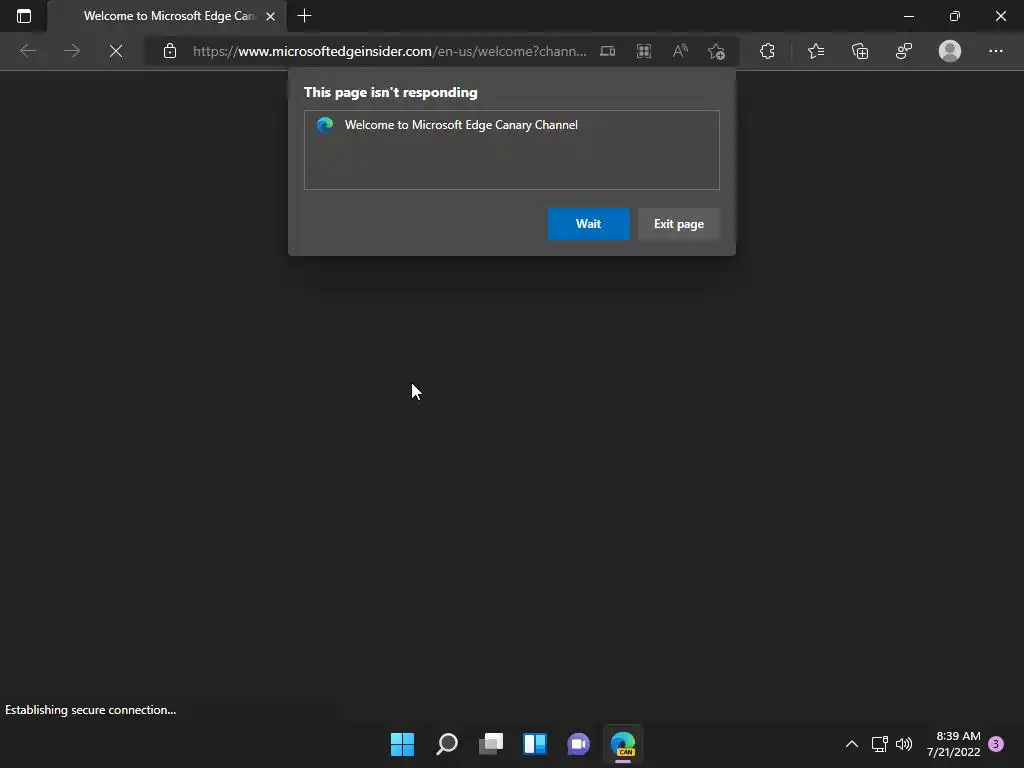Open notification badge showing 3

click(996, 744)
